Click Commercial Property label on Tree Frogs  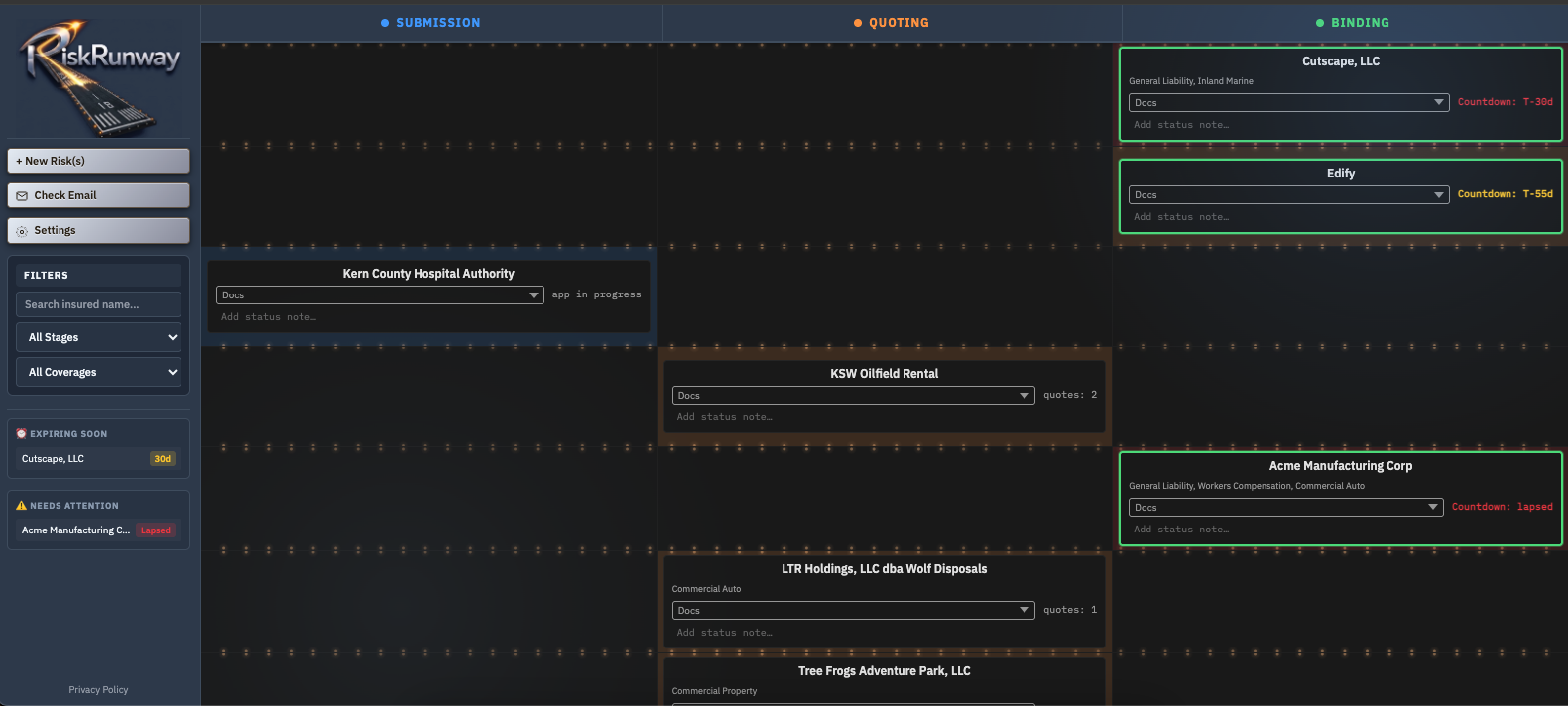714,691
